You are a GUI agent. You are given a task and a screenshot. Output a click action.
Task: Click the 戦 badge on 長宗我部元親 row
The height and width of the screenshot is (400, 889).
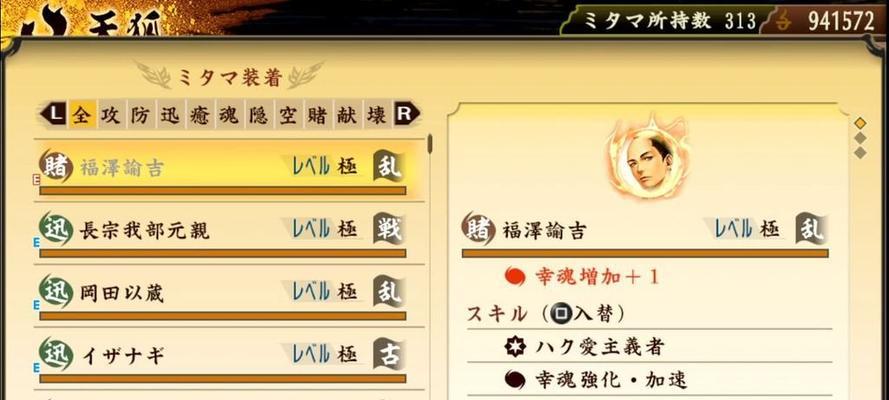389,228
